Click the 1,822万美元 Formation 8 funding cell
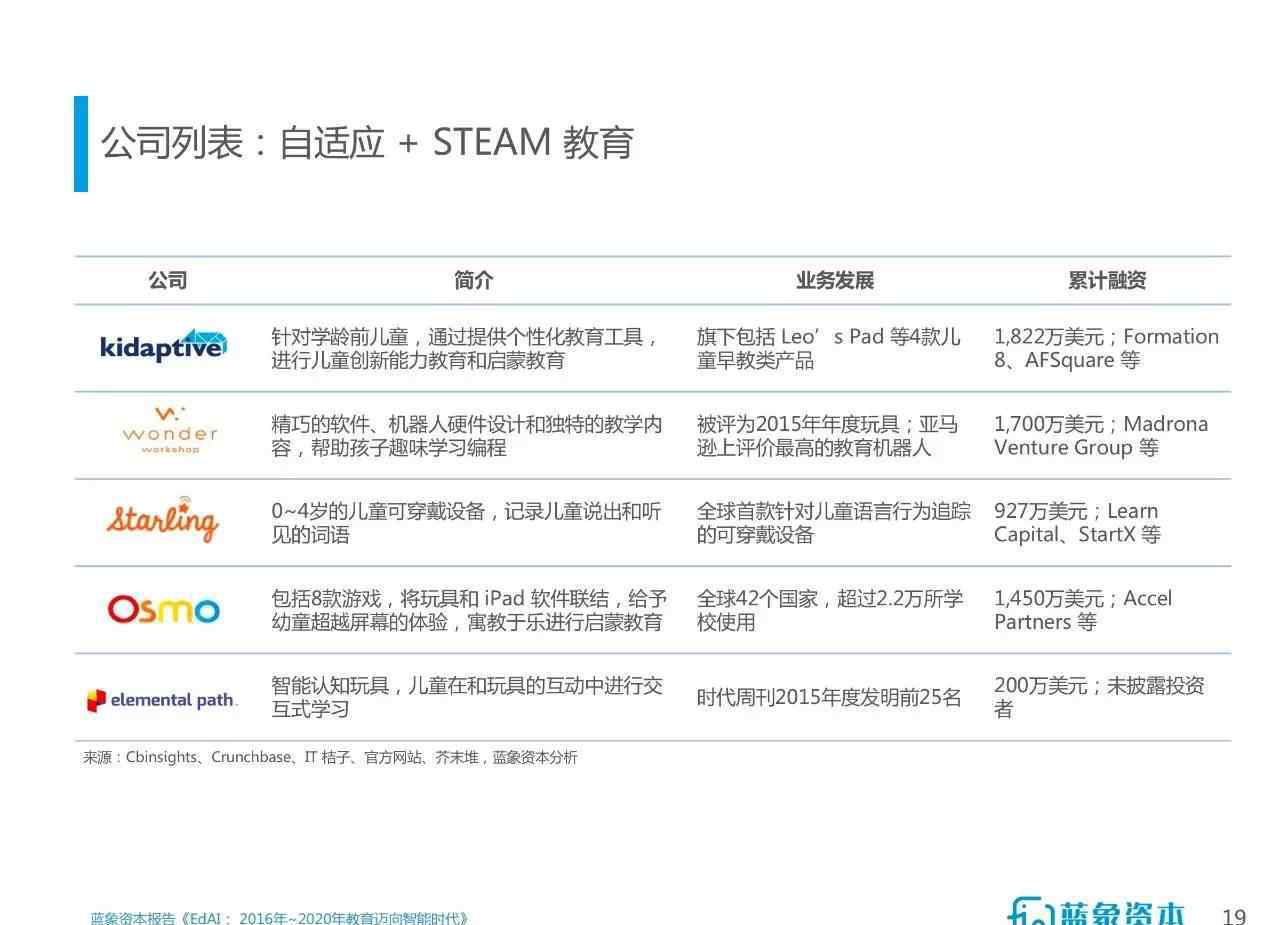 (x=1106, y=348)
